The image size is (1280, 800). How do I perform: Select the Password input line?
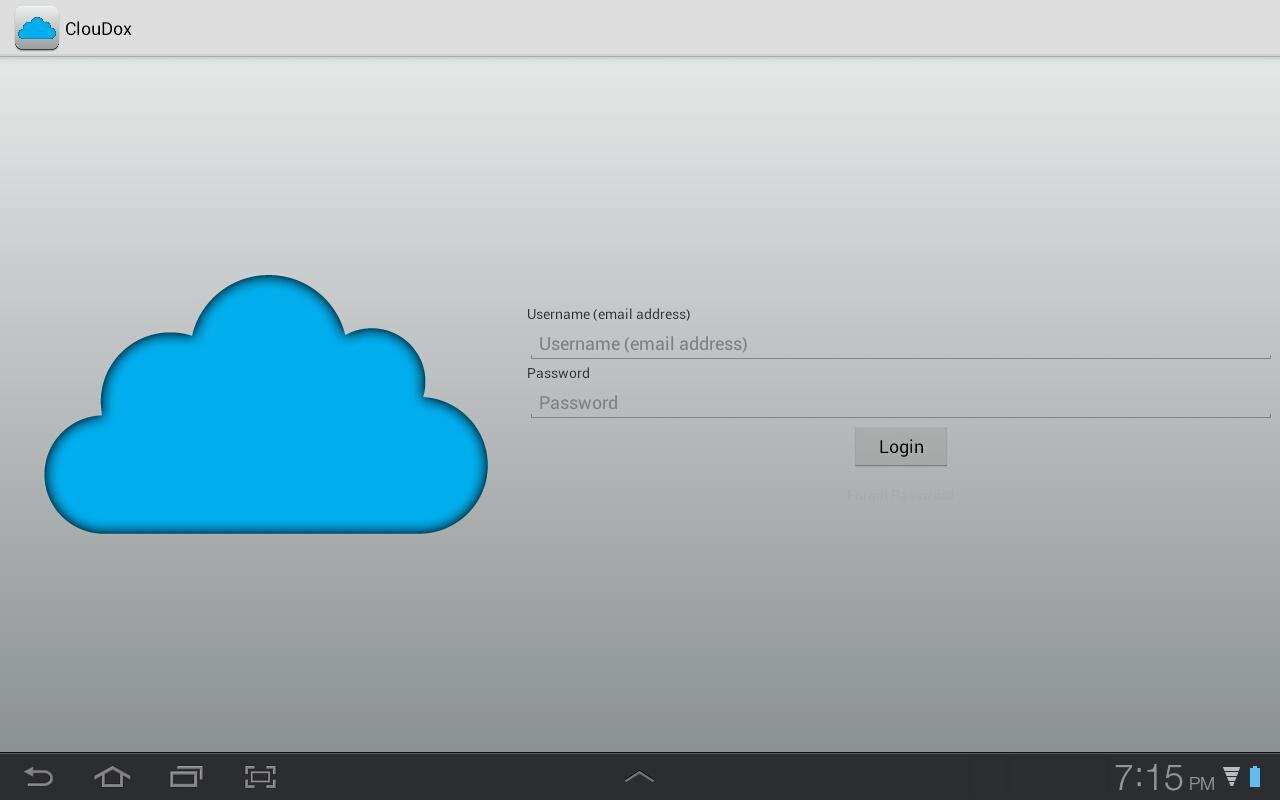(x=900, y=403)
